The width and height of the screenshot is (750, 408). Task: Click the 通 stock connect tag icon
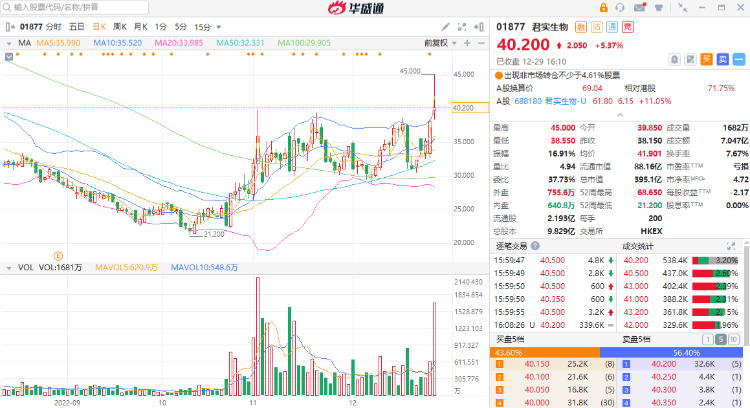click(x=612, y=27)
